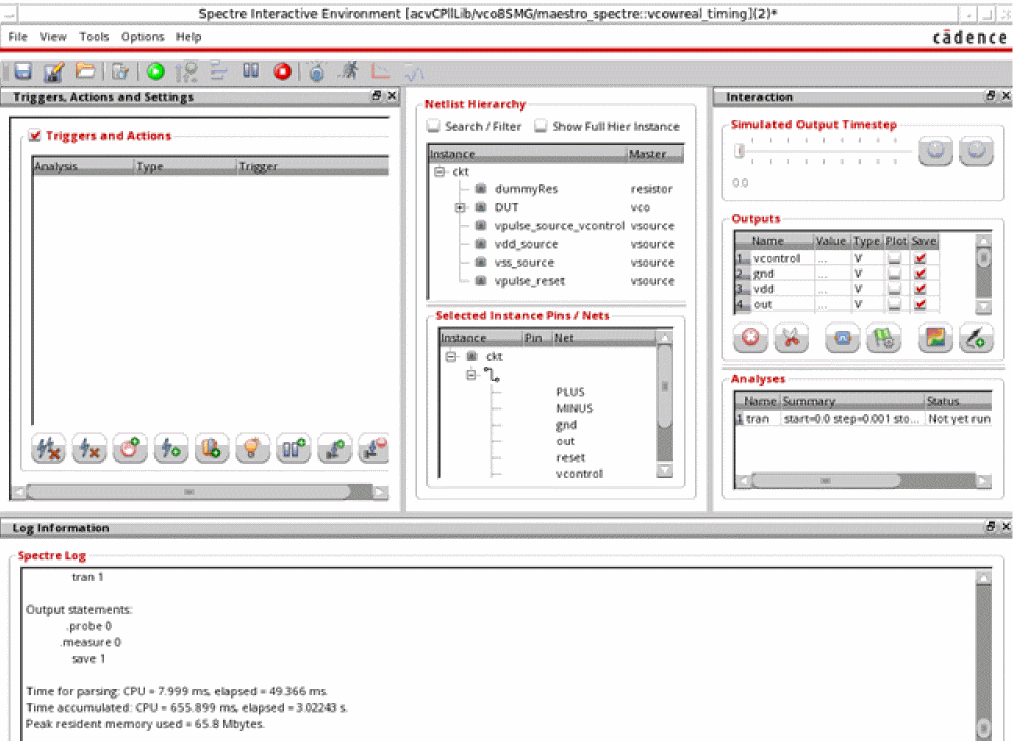The width and height of the screenshot is (1013, 742).
Task: Select the vpulse_reset instance
Action: [x=530, y=282]
